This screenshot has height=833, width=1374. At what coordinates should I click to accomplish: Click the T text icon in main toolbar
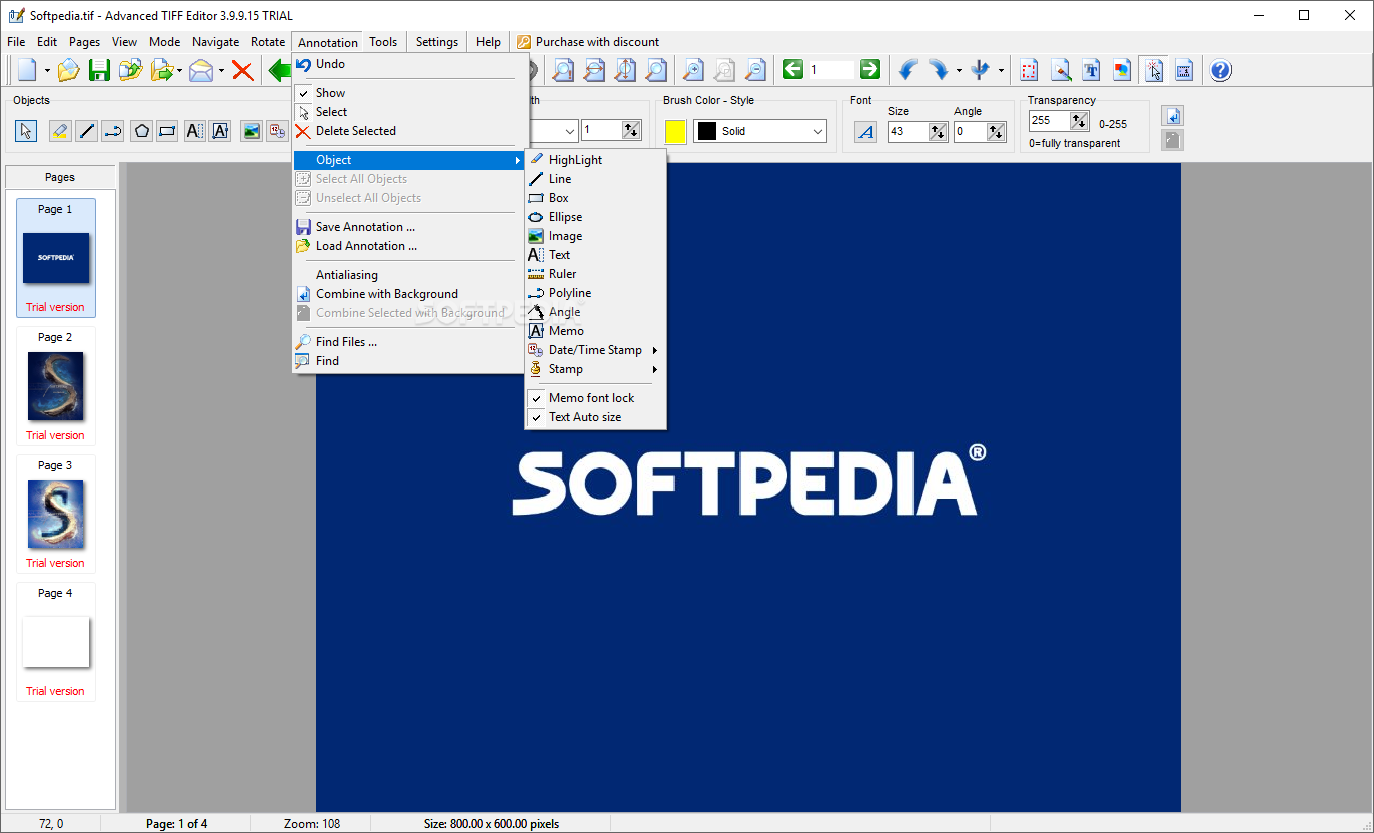point(1091,70)
